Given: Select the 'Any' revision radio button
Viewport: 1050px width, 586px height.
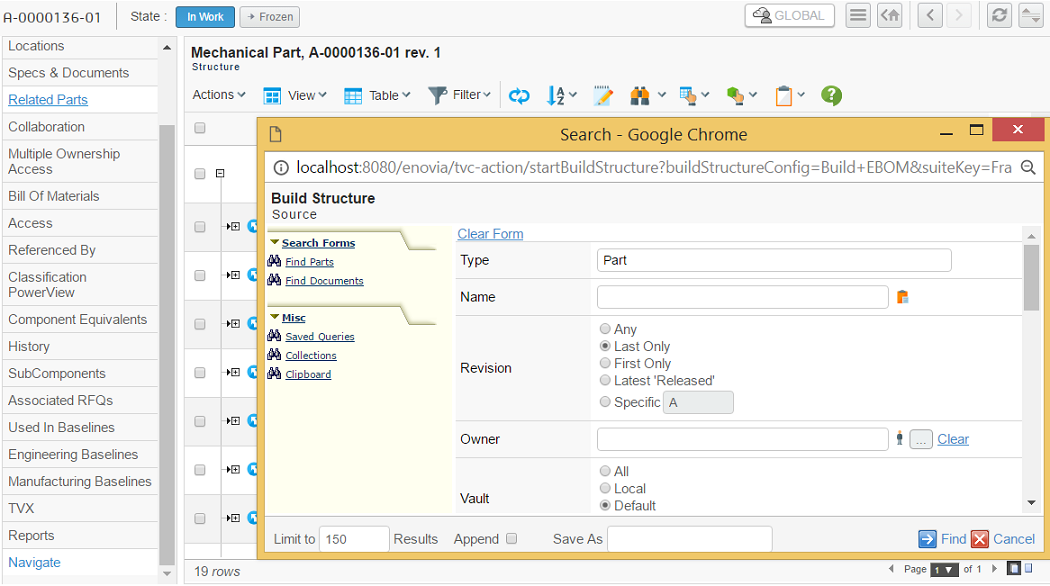Looking at the screenshot, I should pyautogui.click(x=605, y=329).
